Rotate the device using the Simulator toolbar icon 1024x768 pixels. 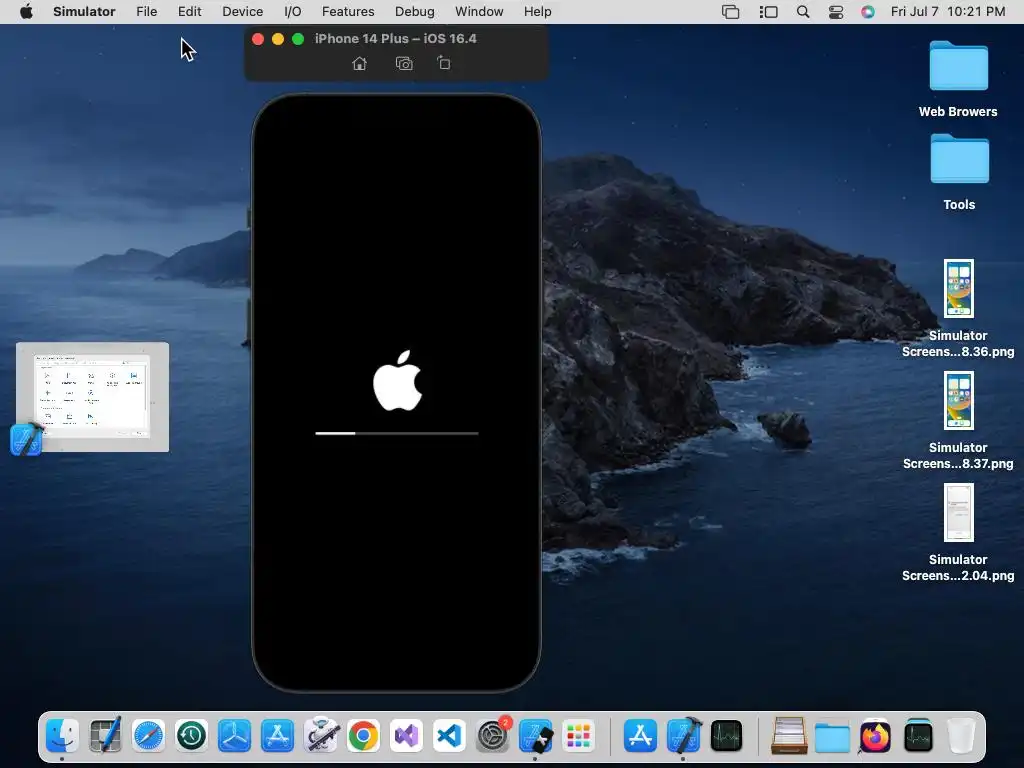(x=443, y=63)
